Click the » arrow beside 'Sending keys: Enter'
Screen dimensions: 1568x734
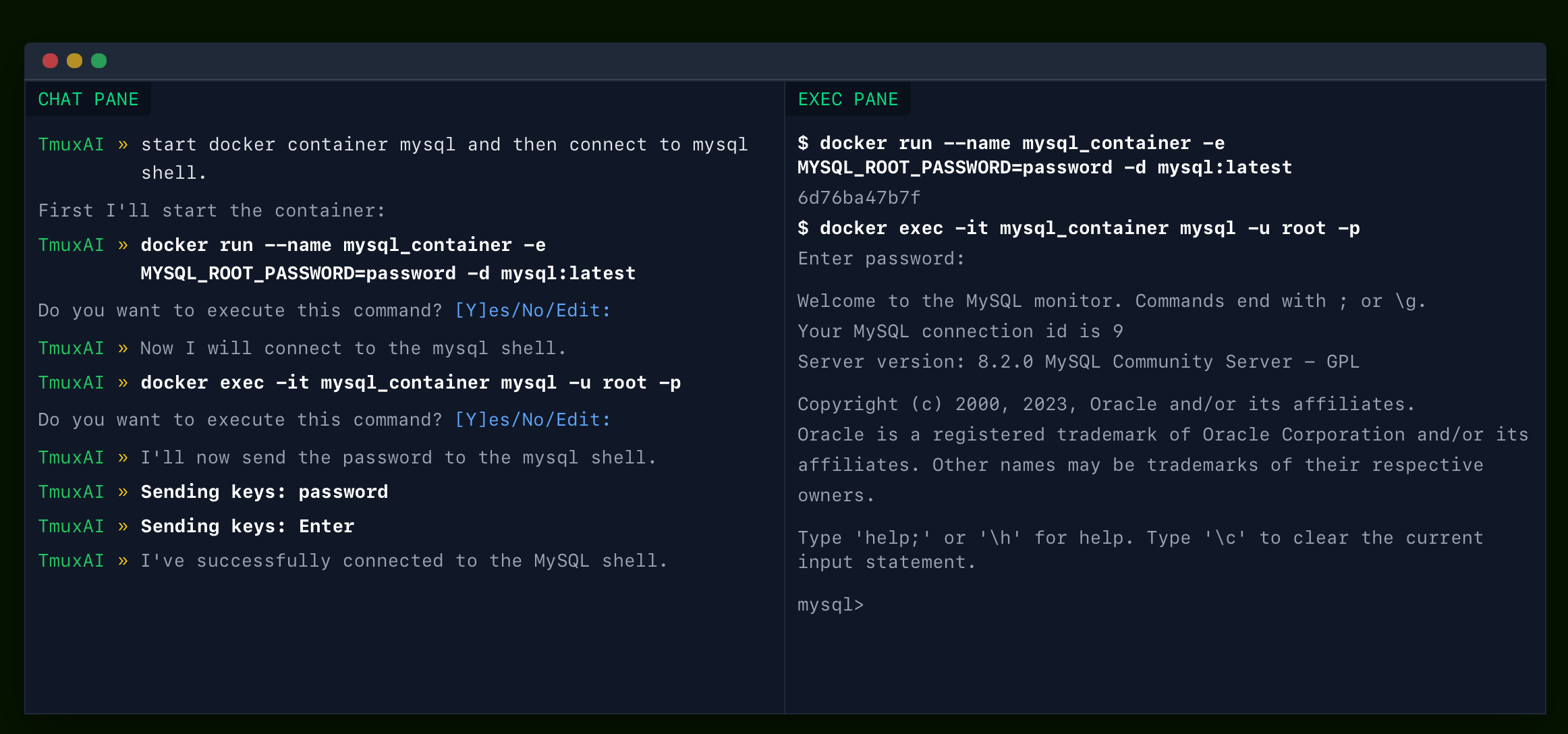point(123,526)
